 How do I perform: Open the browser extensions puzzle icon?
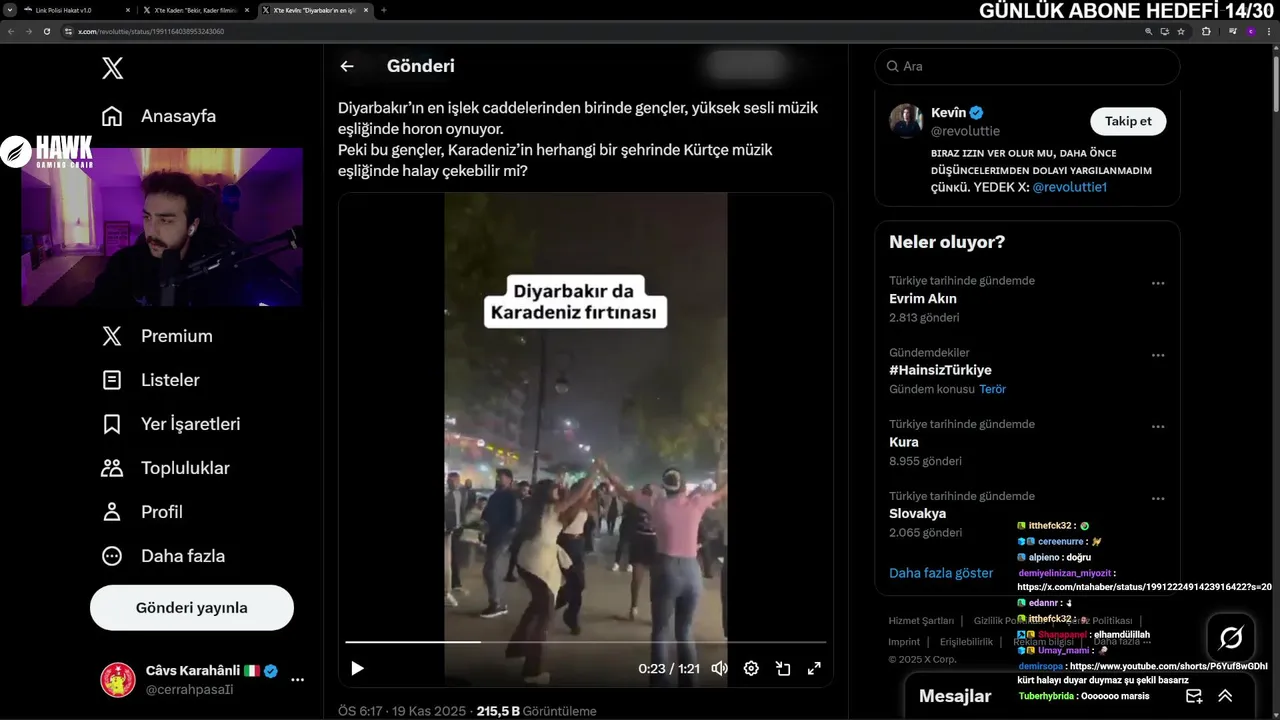pos(1206,31)
